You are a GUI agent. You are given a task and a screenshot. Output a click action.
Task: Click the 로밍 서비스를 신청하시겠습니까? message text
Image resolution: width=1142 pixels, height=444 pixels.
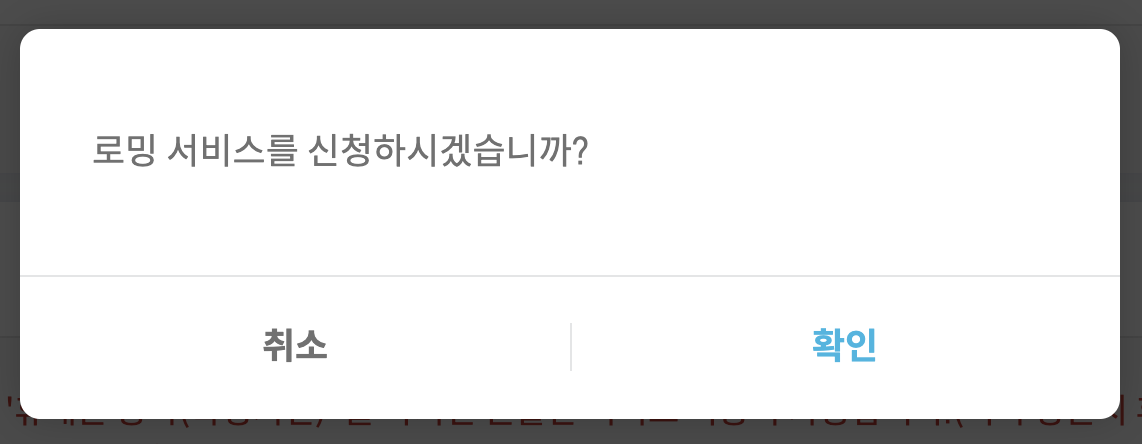(340, 151)
